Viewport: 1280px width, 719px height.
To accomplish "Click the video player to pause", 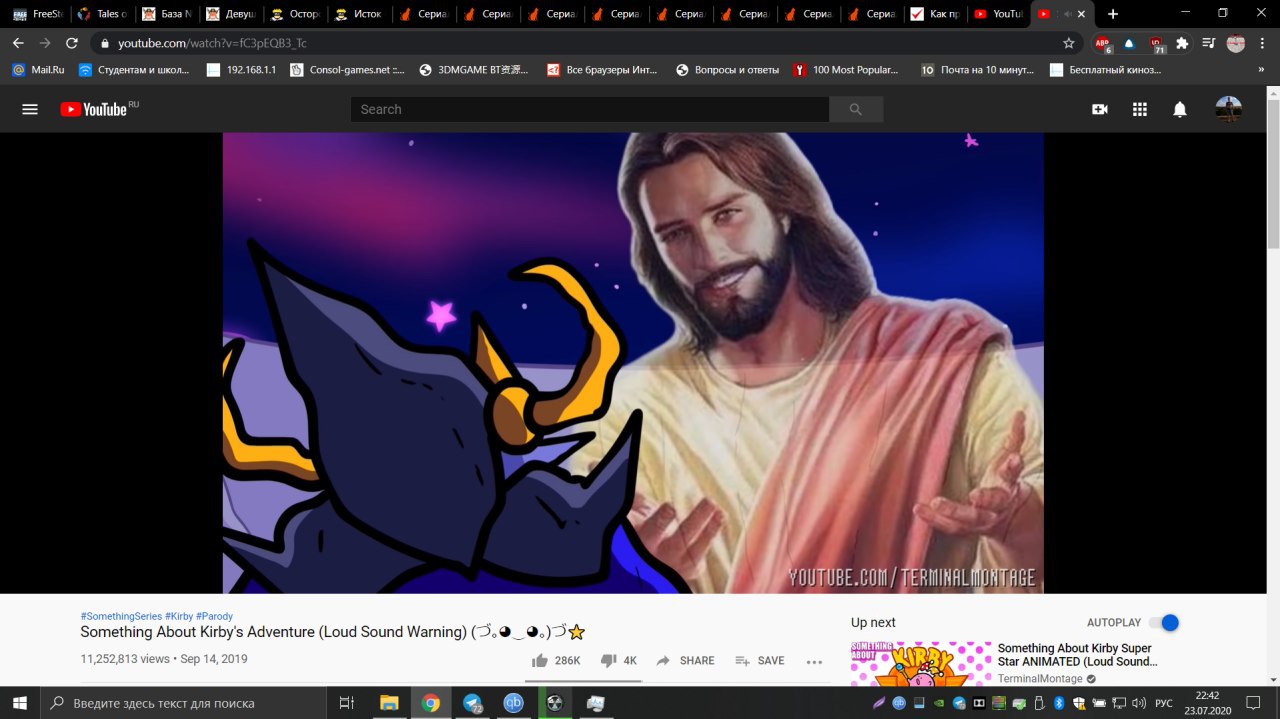I will (x=633, y=363).
